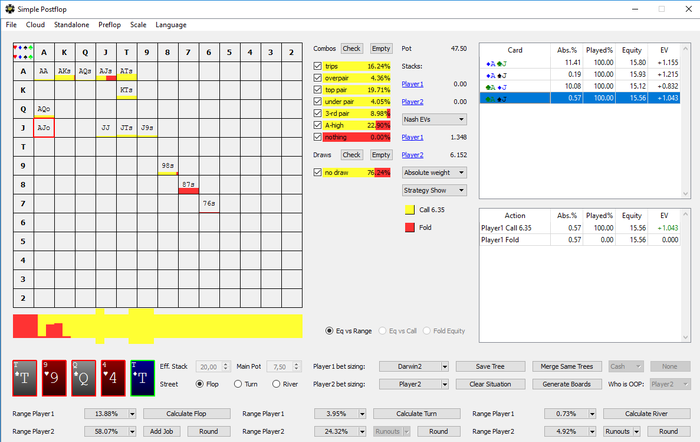Click the AQo hand cell
This screenshot has width=700, height=442.
click(x=44, y=109)
